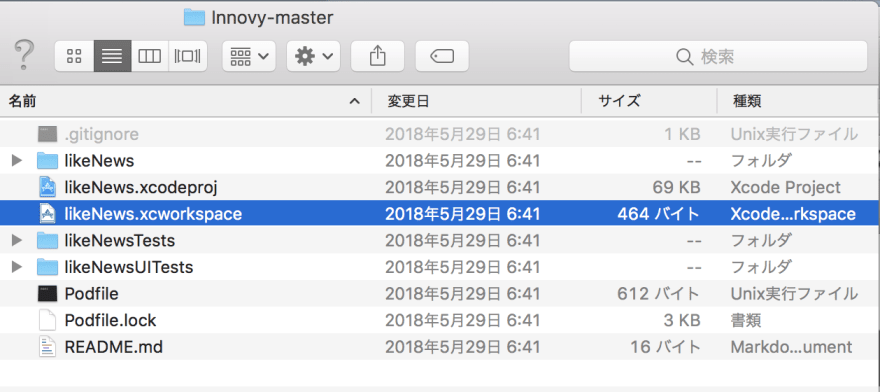Click the Podfile terminal-style icon

click(x=48, y=294)
